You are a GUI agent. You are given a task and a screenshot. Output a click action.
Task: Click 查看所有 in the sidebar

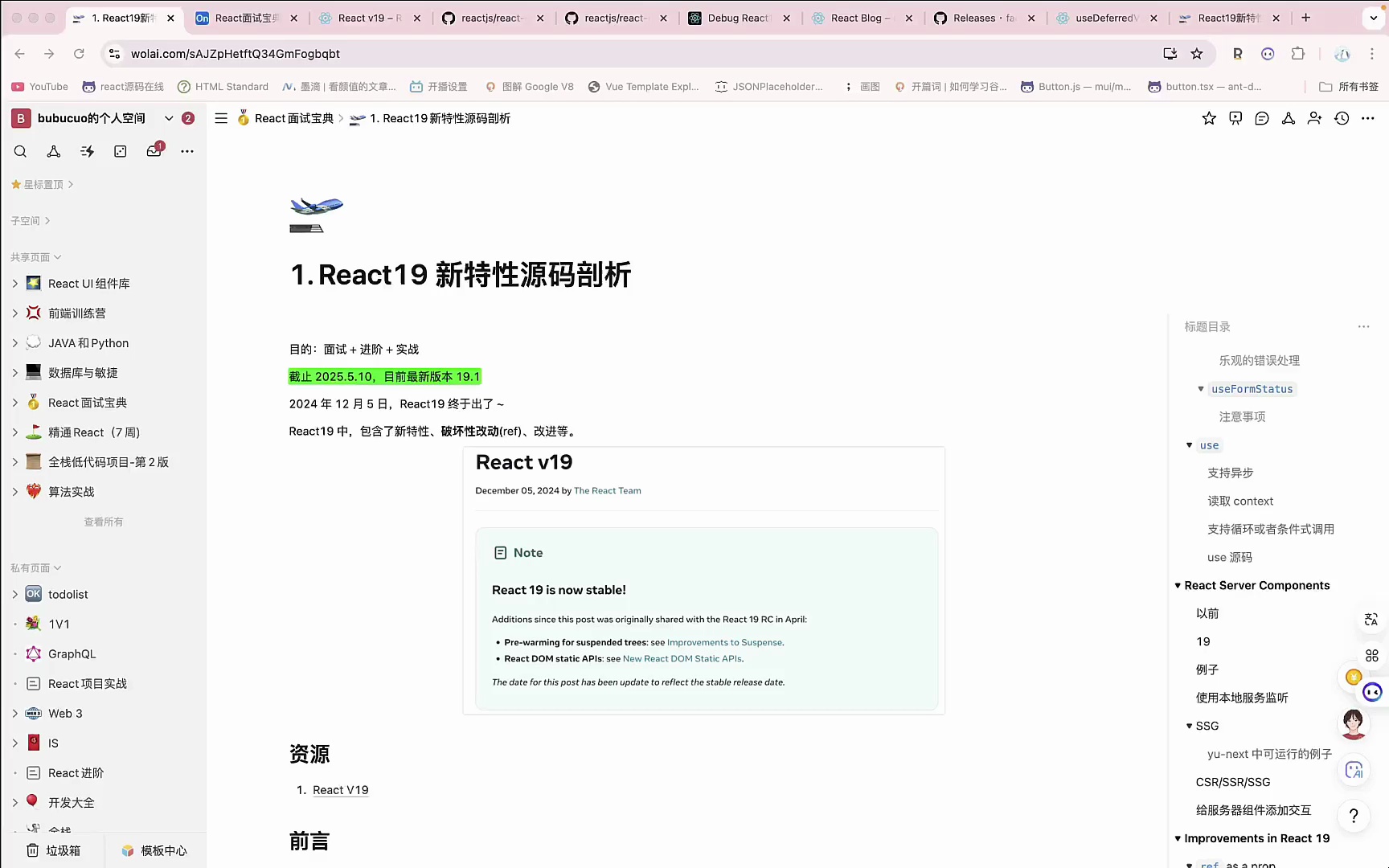point(103,521)
